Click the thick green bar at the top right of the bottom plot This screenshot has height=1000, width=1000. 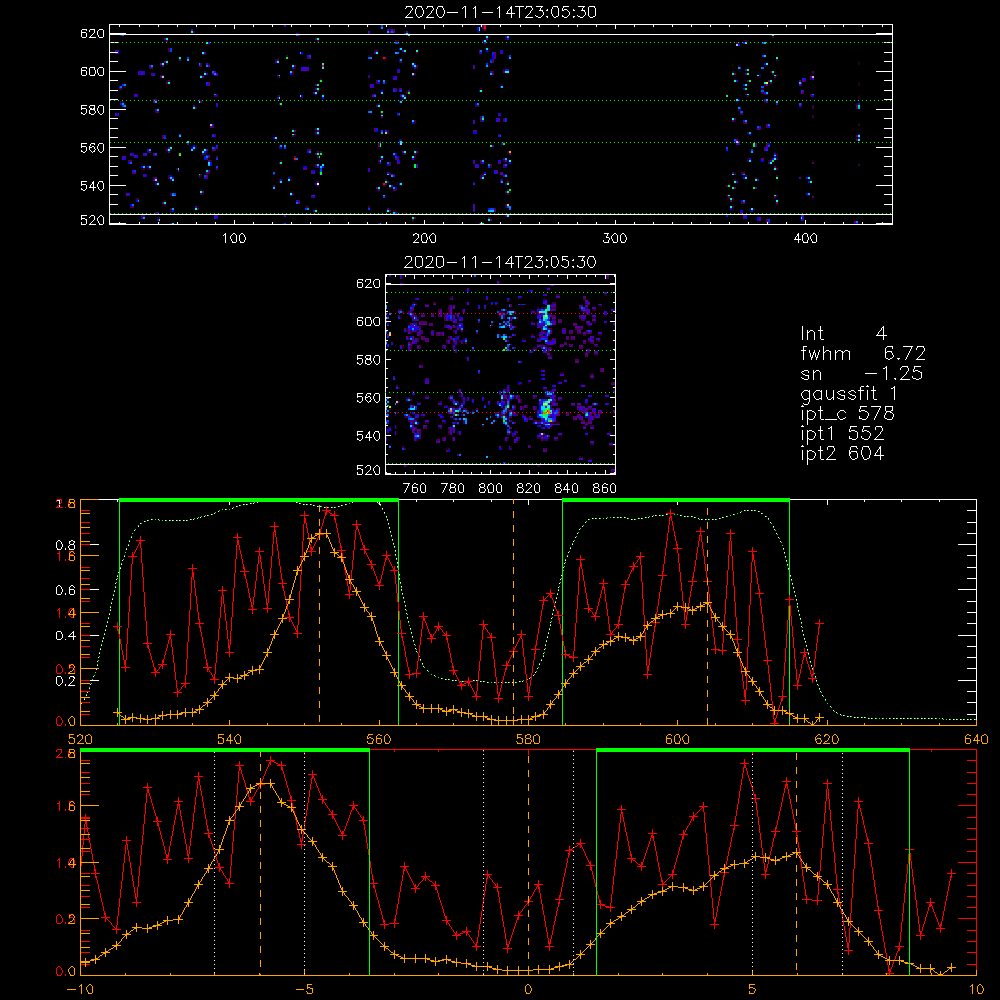click(x=753, y=751)
